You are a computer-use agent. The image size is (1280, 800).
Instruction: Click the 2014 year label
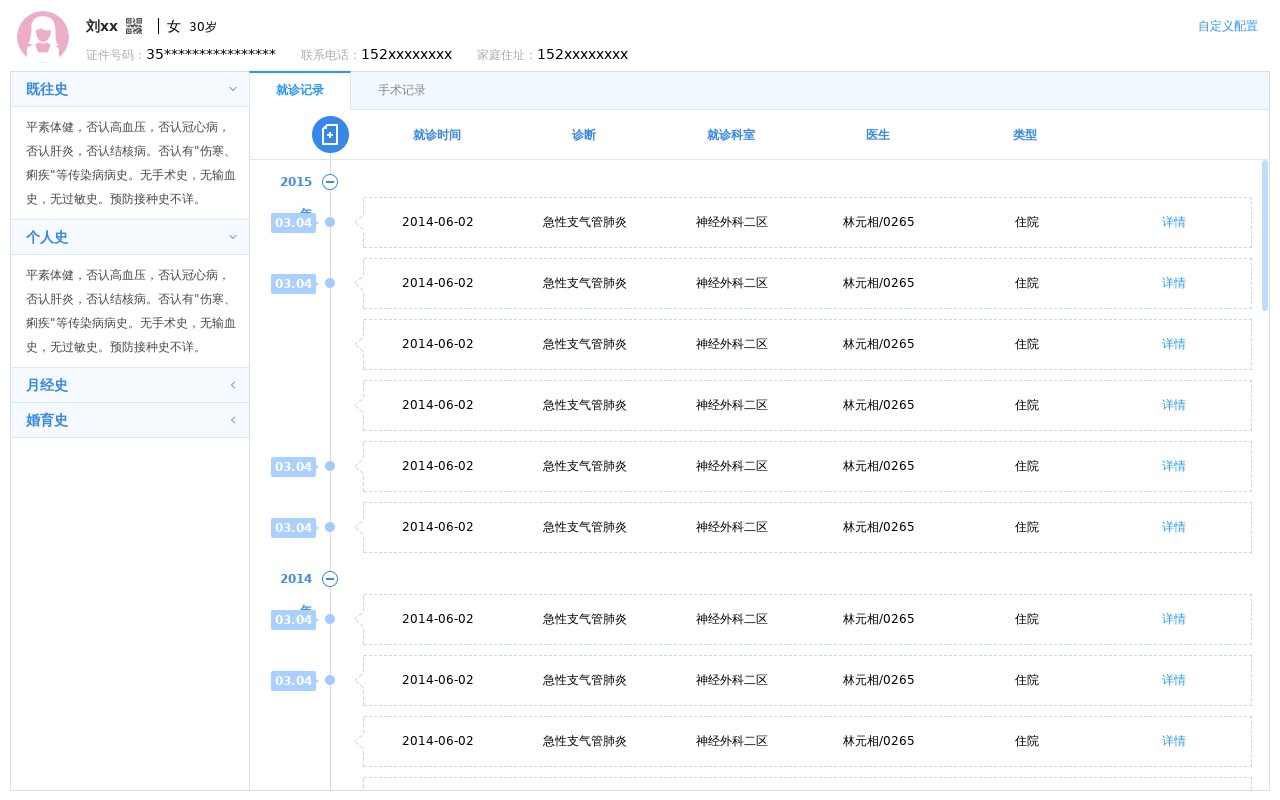point(296,579)
